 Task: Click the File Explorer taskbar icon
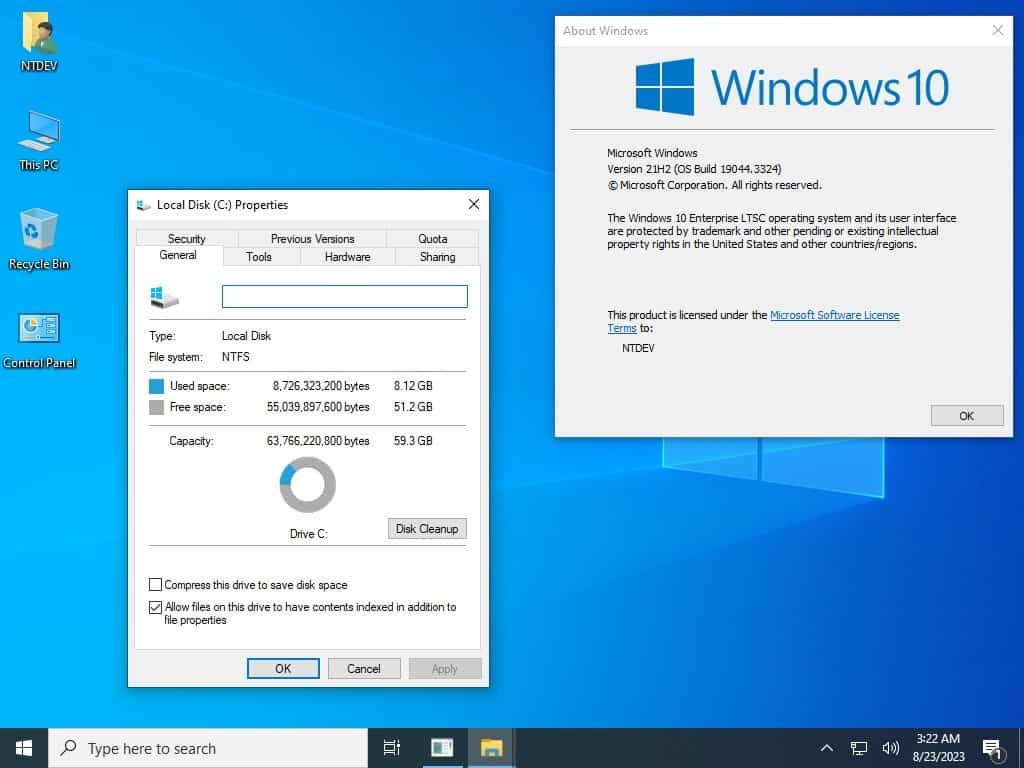[491, 748]
